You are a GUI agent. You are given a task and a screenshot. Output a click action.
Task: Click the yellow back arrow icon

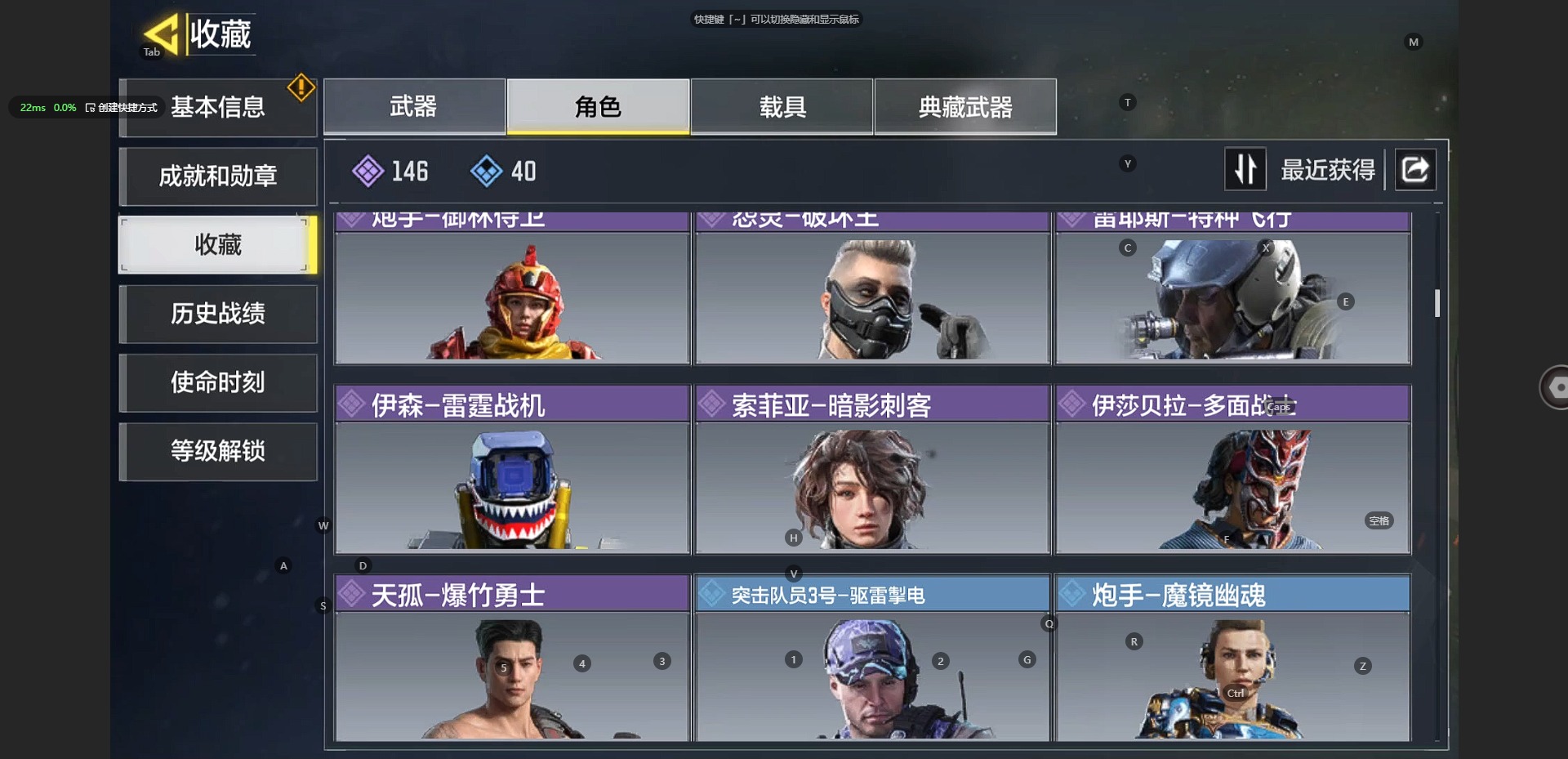tap(161, 34)
